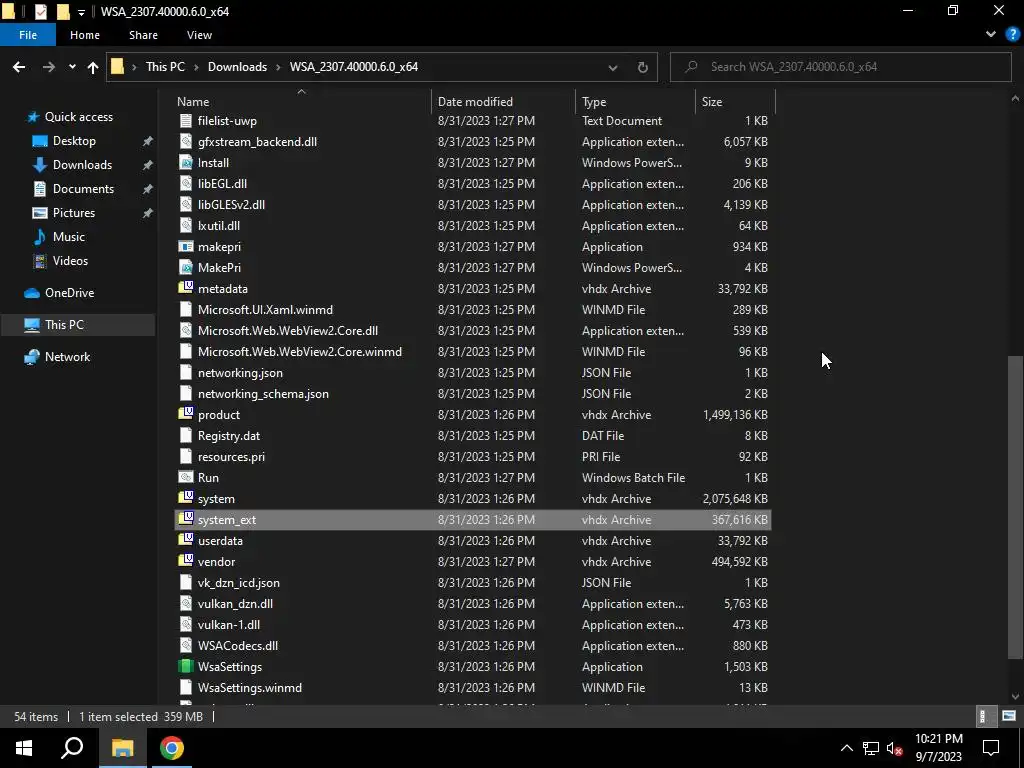Go back with the Back arrow

[19, 67]
